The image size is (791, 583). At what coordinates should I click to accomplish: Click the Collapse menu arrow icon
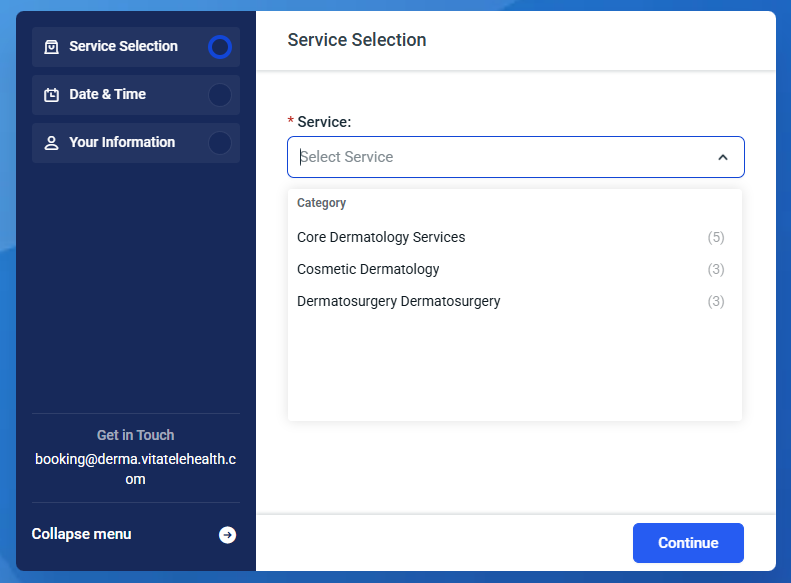point(228,535)
